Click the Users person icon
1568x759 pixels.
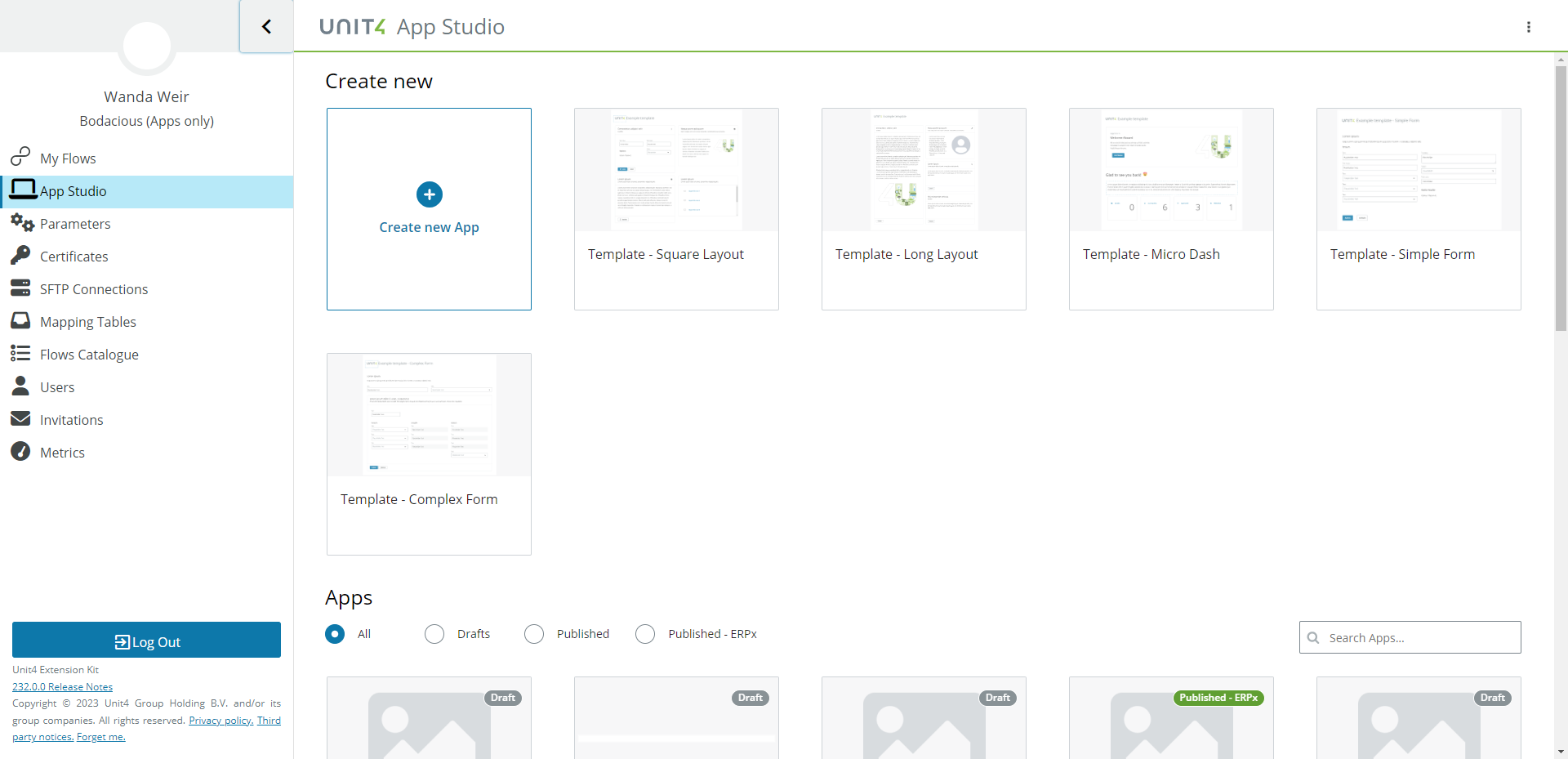[x=20, y=386]
